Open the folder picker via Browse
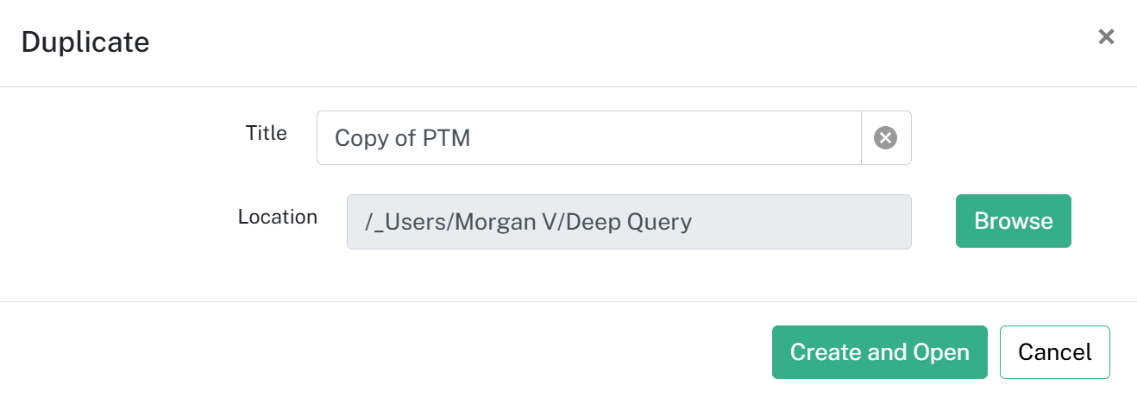Screen dimensions: 1137x398 tap(1013, 221)
